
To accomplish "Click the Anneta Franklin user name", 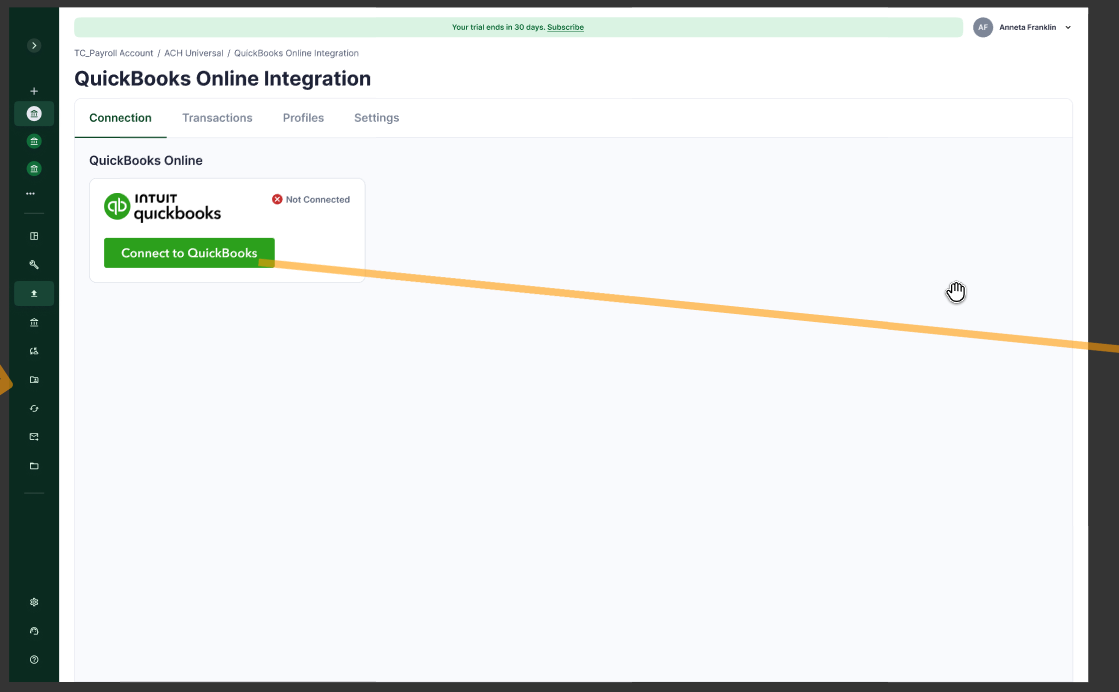I will [x=1028, y=27].
